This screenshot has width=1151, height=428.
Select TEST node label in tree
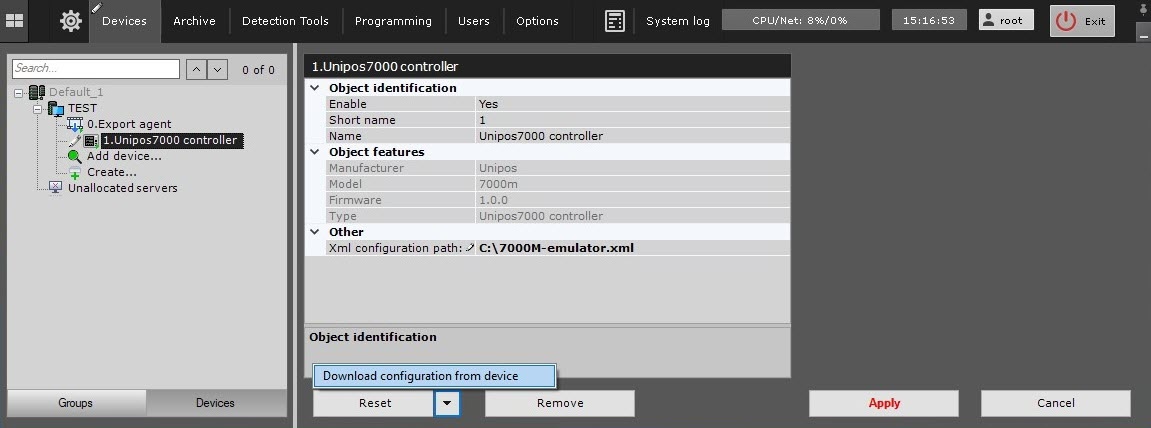tap(82, 109)
